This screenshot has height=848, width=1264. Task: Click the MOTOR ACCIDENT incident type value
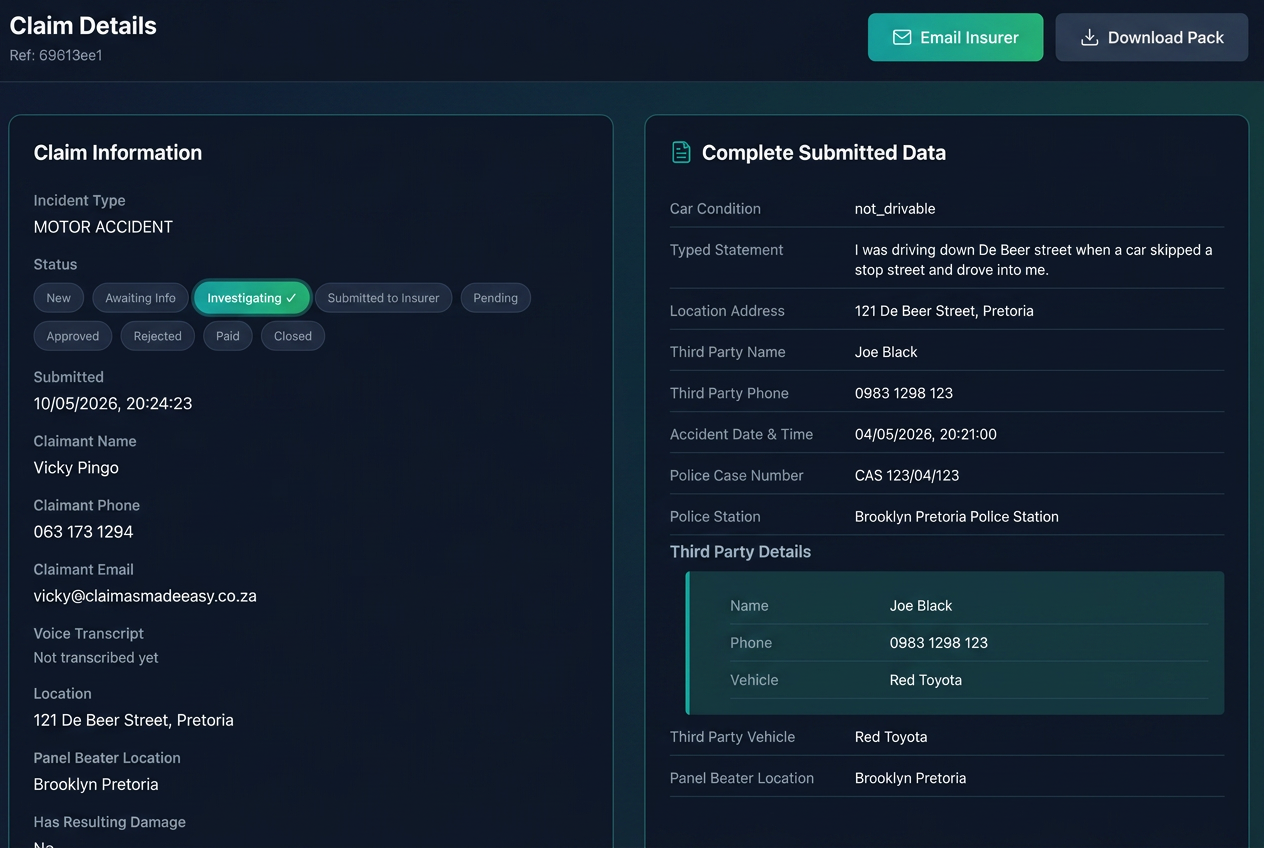[x=103, y=227]
